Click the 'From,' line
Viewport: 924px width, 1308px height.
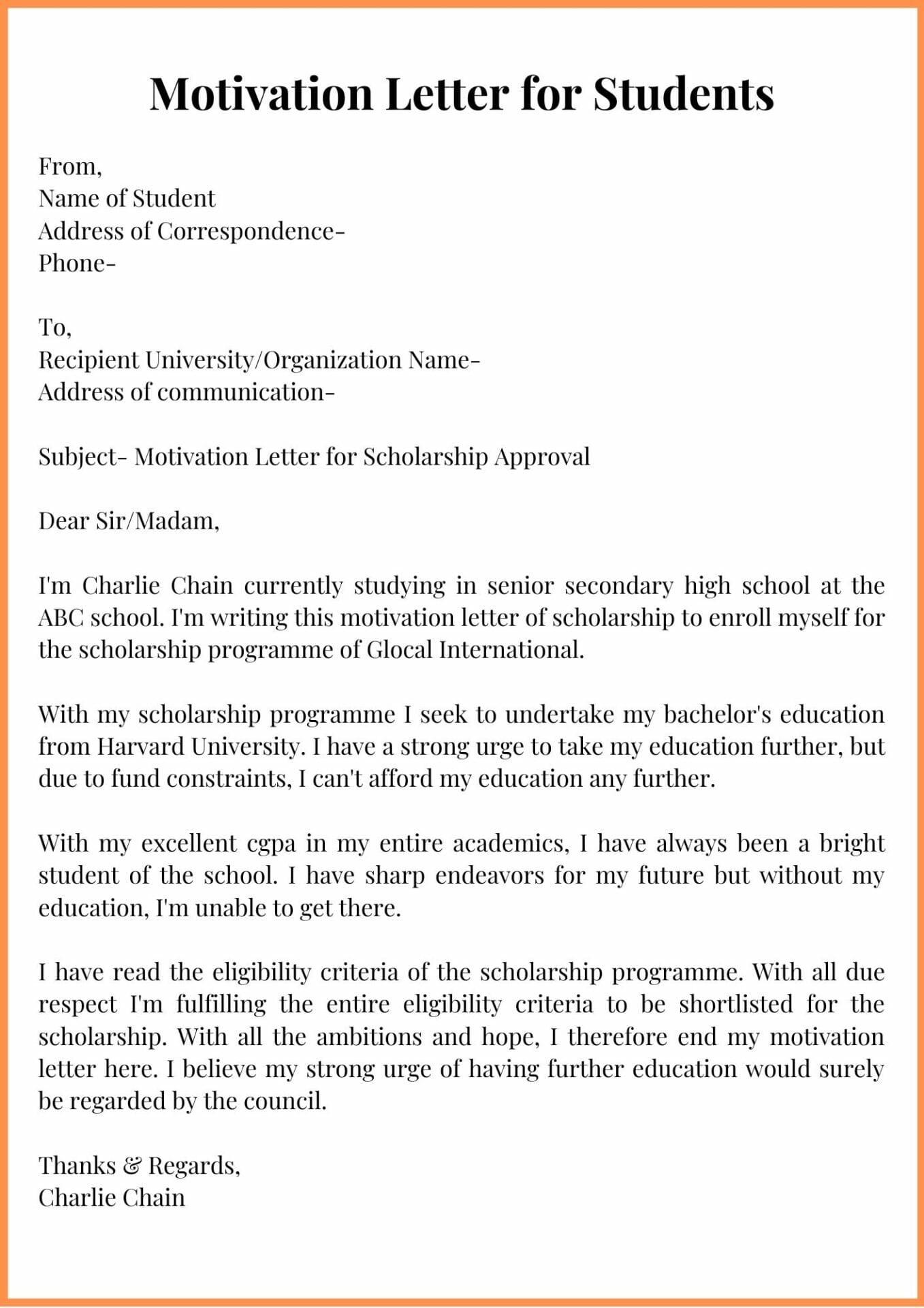[70, 166]
